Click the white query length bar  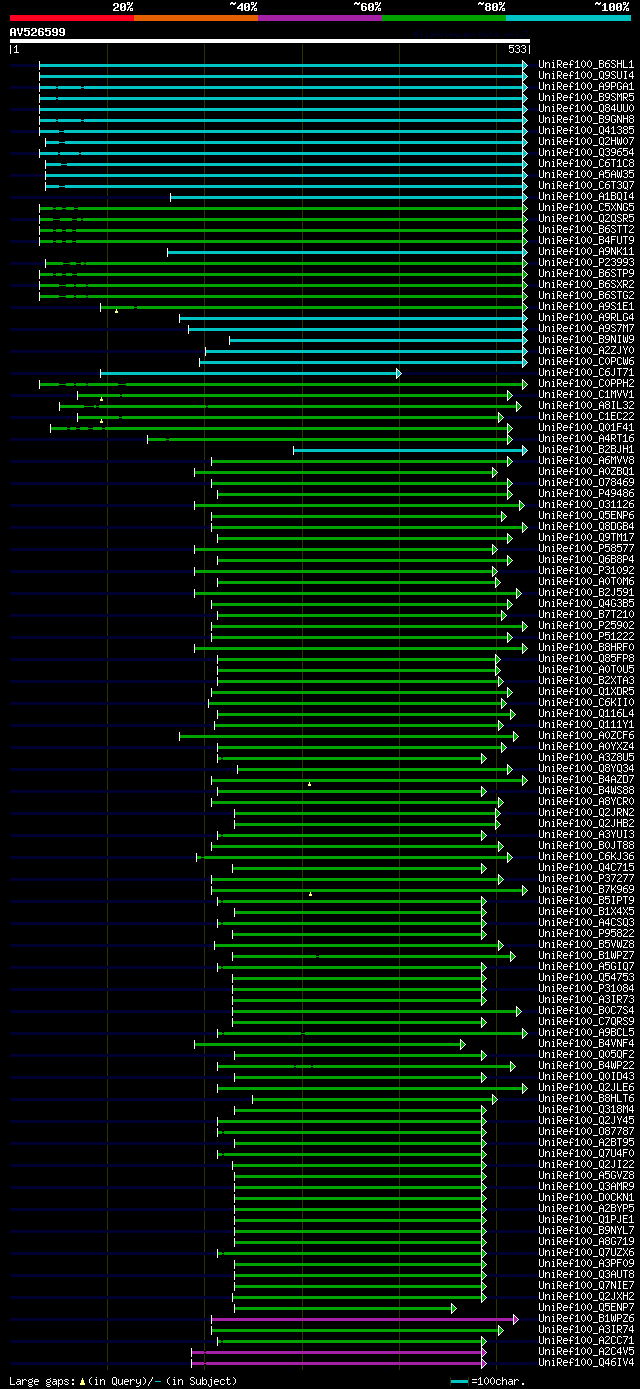tap(269, 41)
